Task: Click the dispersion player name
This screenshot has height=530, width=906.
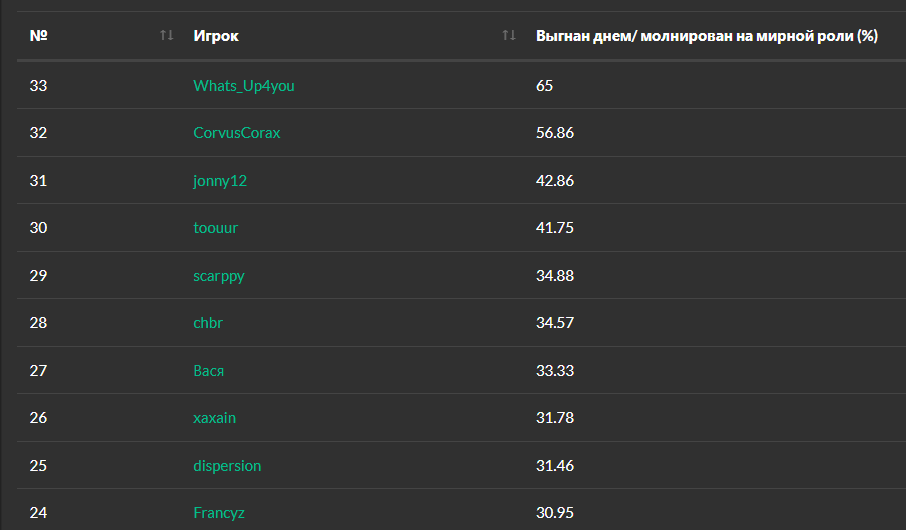Action: coord(227,466)
